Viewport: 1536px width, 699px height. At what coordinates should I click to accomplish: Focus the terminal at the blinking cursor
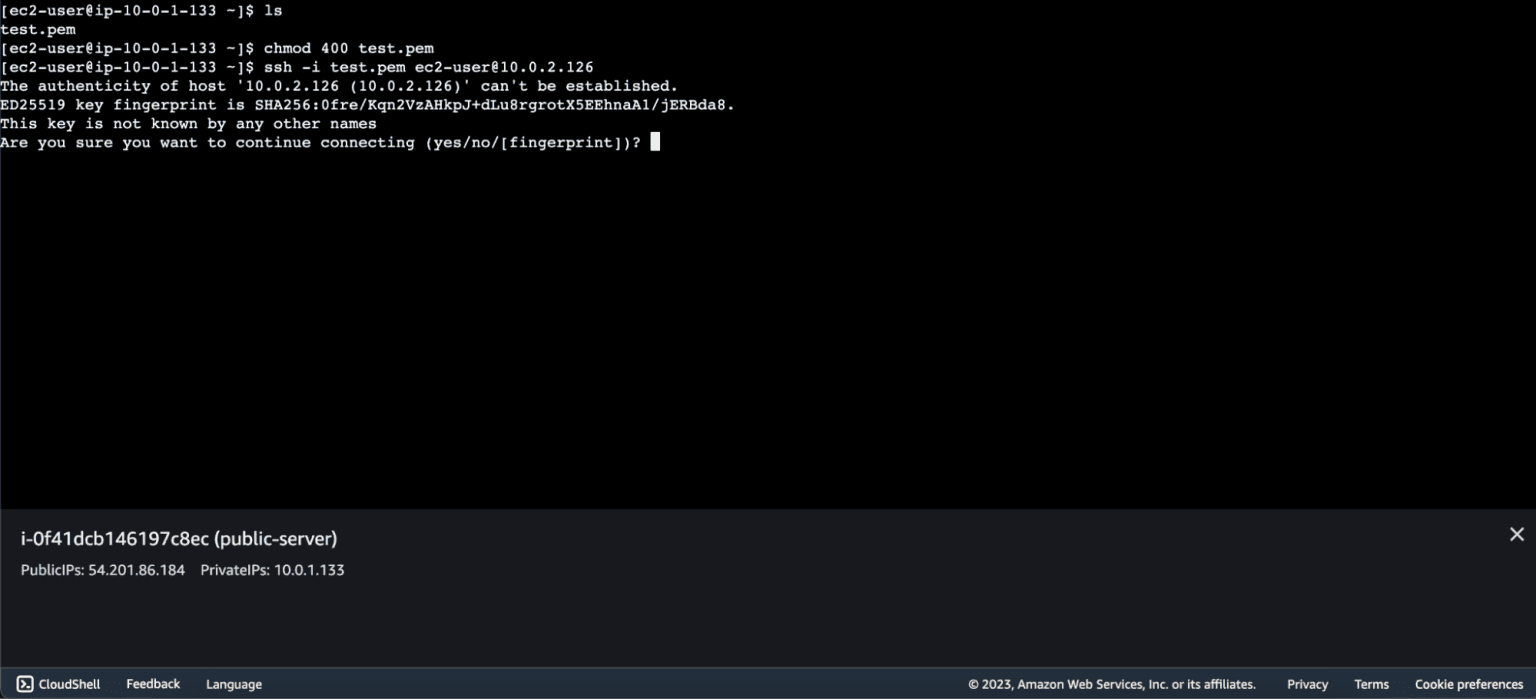pyautogui.click(x=655, y=142)
